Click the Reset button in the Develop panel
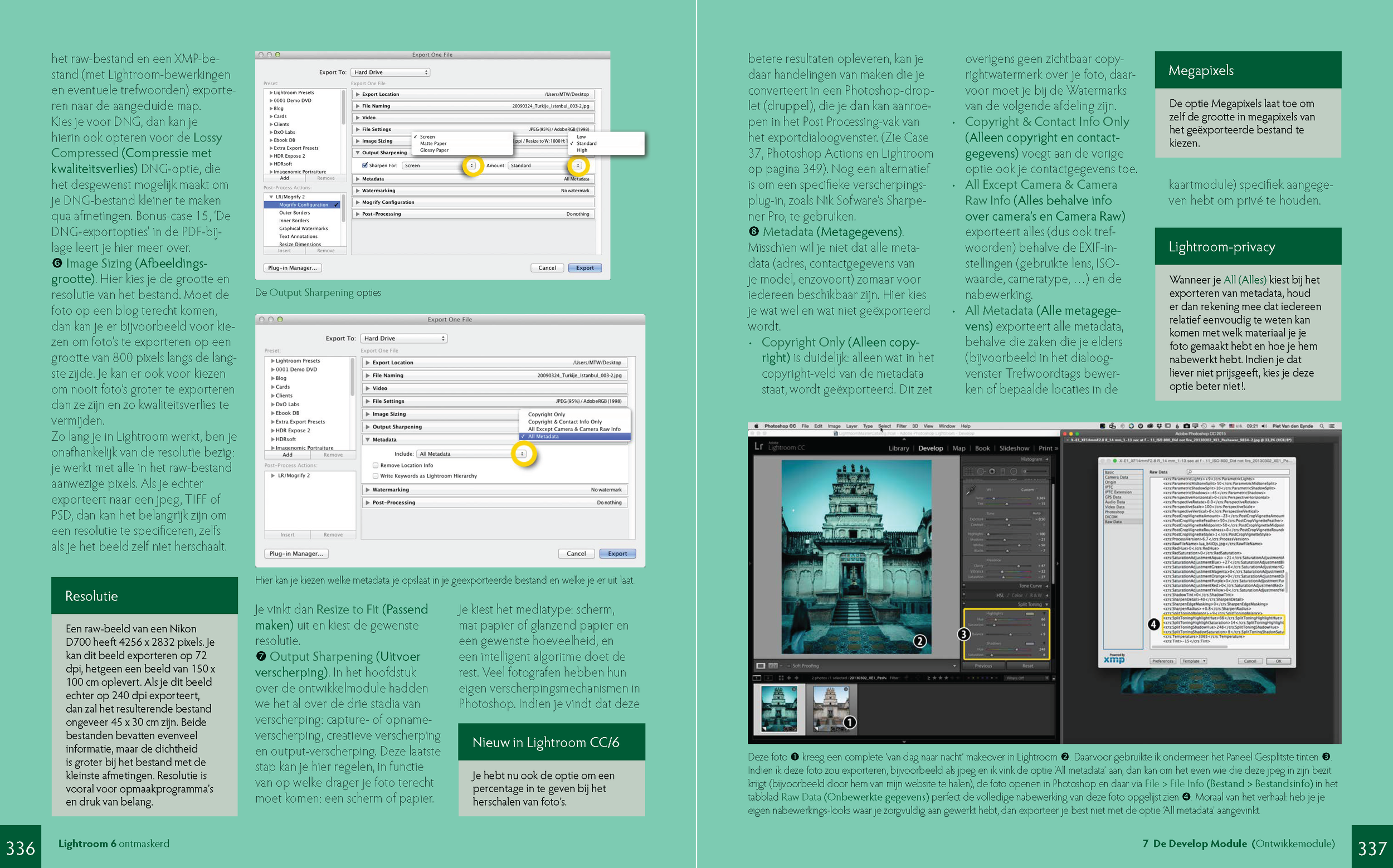Viewport: 1393px width, 868px height. [x=1028, y=666]
